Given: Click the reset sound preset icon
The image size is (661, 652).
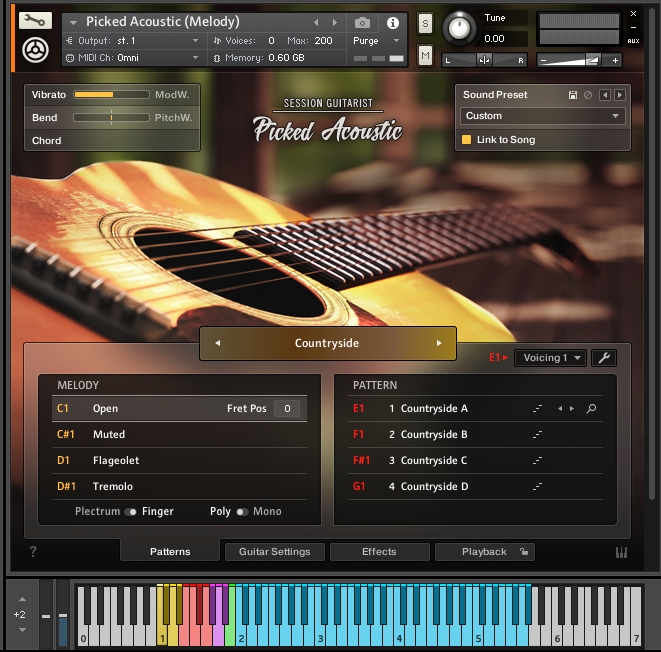Looking at the screenshot, I should 588,95.
